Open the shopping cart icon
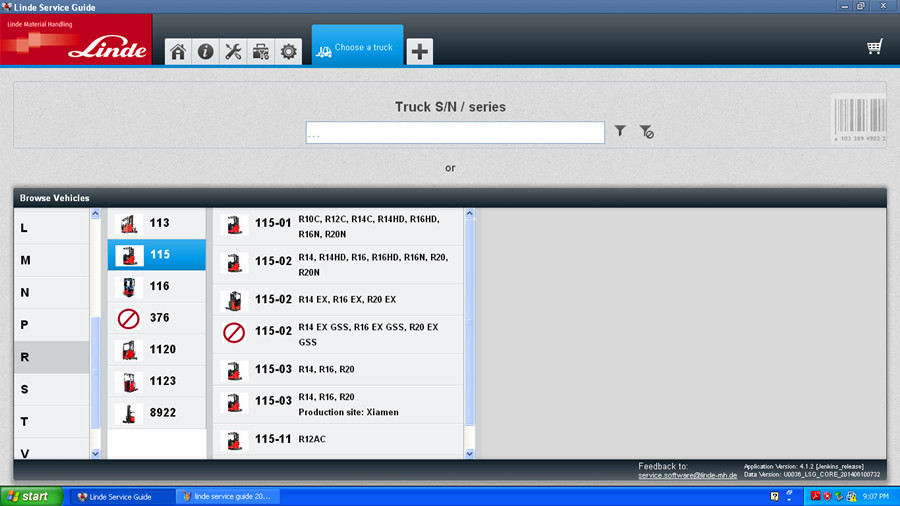Viewport: 900px width, 506px height. [874, 46]
